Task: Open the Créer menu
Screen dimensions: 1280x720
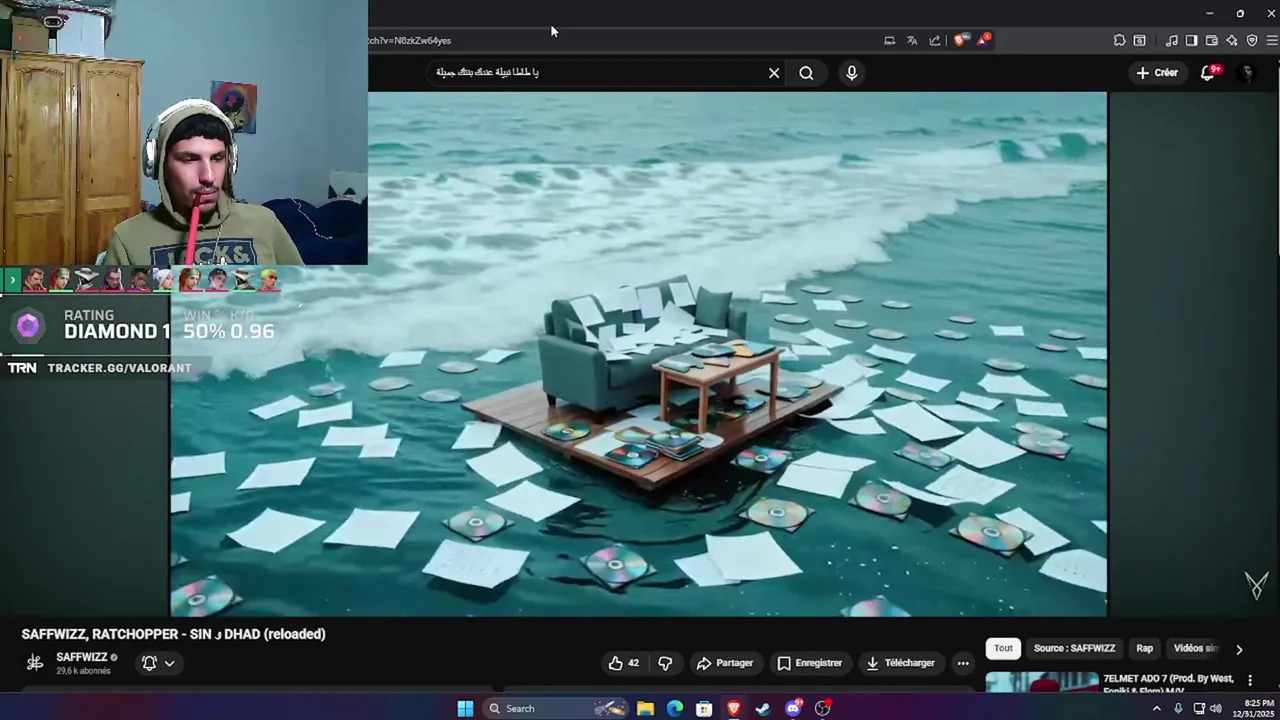Action: [x=1157, y=73]
